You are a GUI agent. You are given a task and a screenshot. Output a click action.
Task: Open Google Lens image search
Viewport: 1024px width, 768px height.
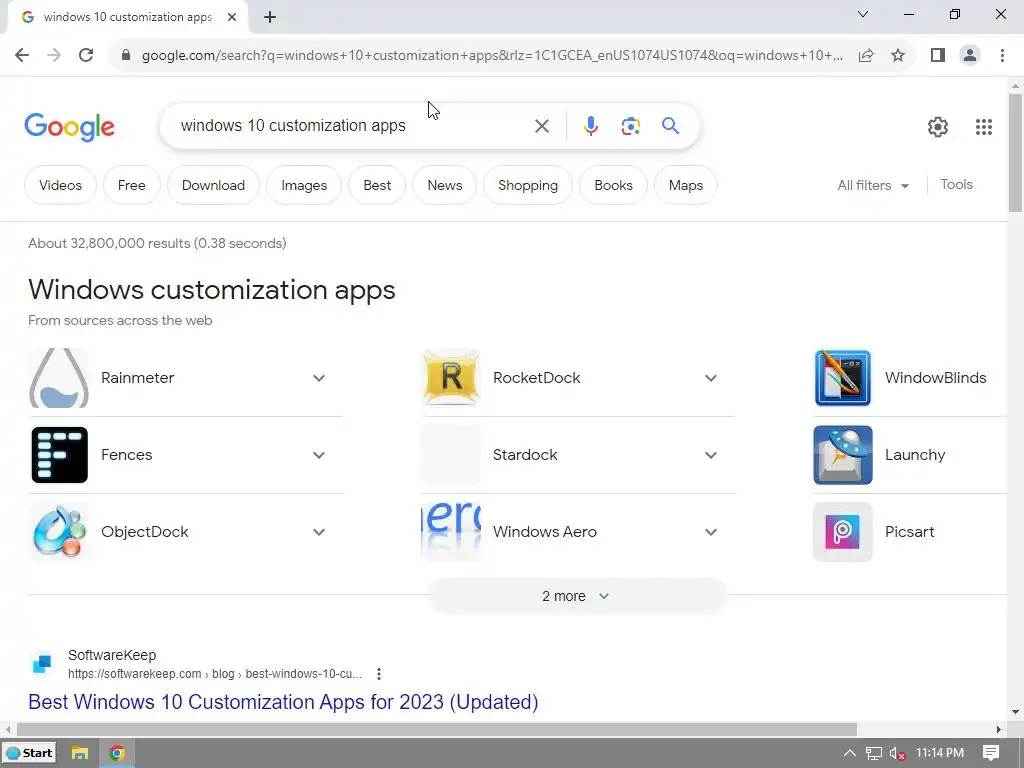coord(630,126)
